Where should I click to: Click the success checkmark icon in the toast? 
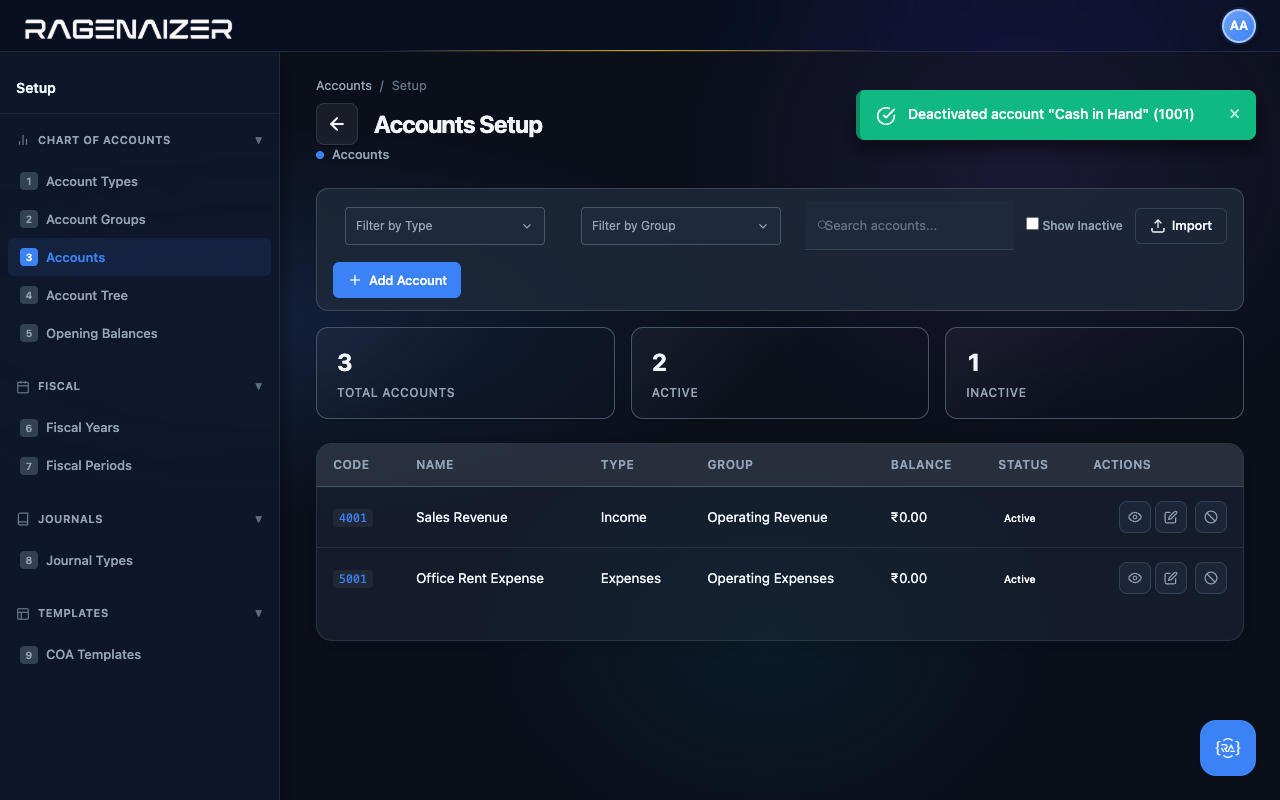tap(886, 115)
